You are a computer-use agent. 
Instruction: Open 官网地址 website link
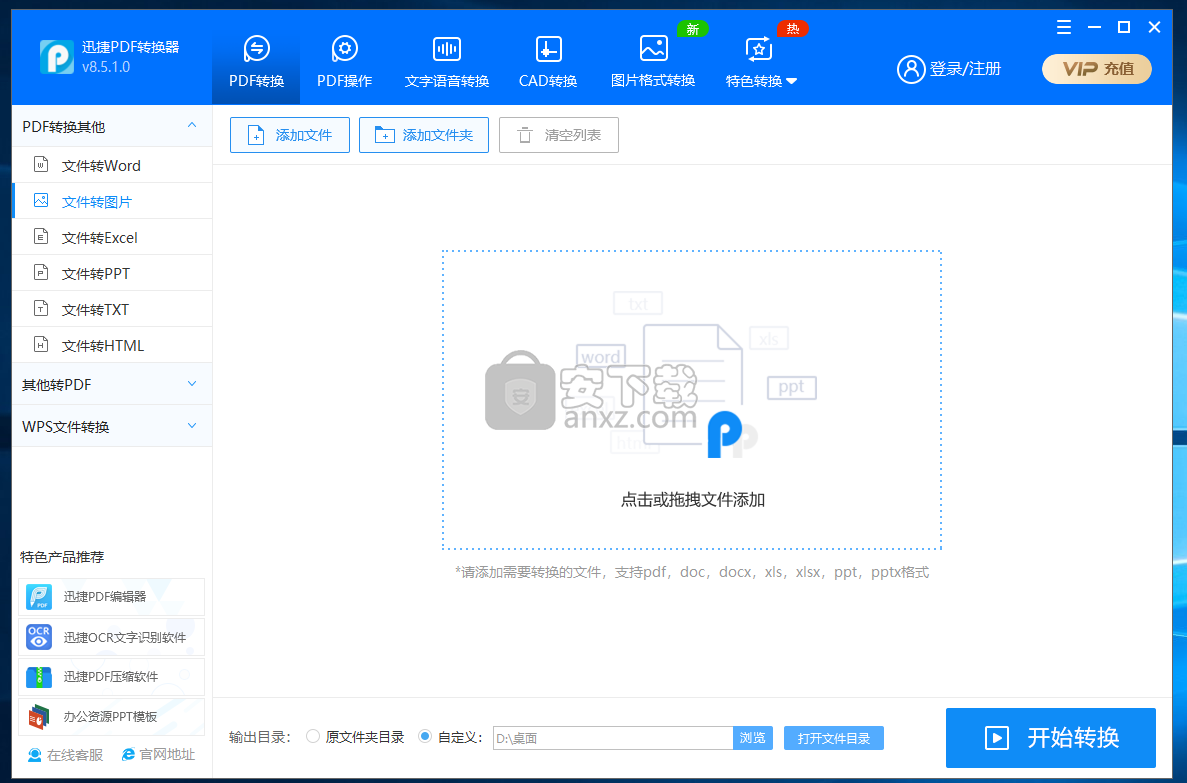(x=158, y=754)
